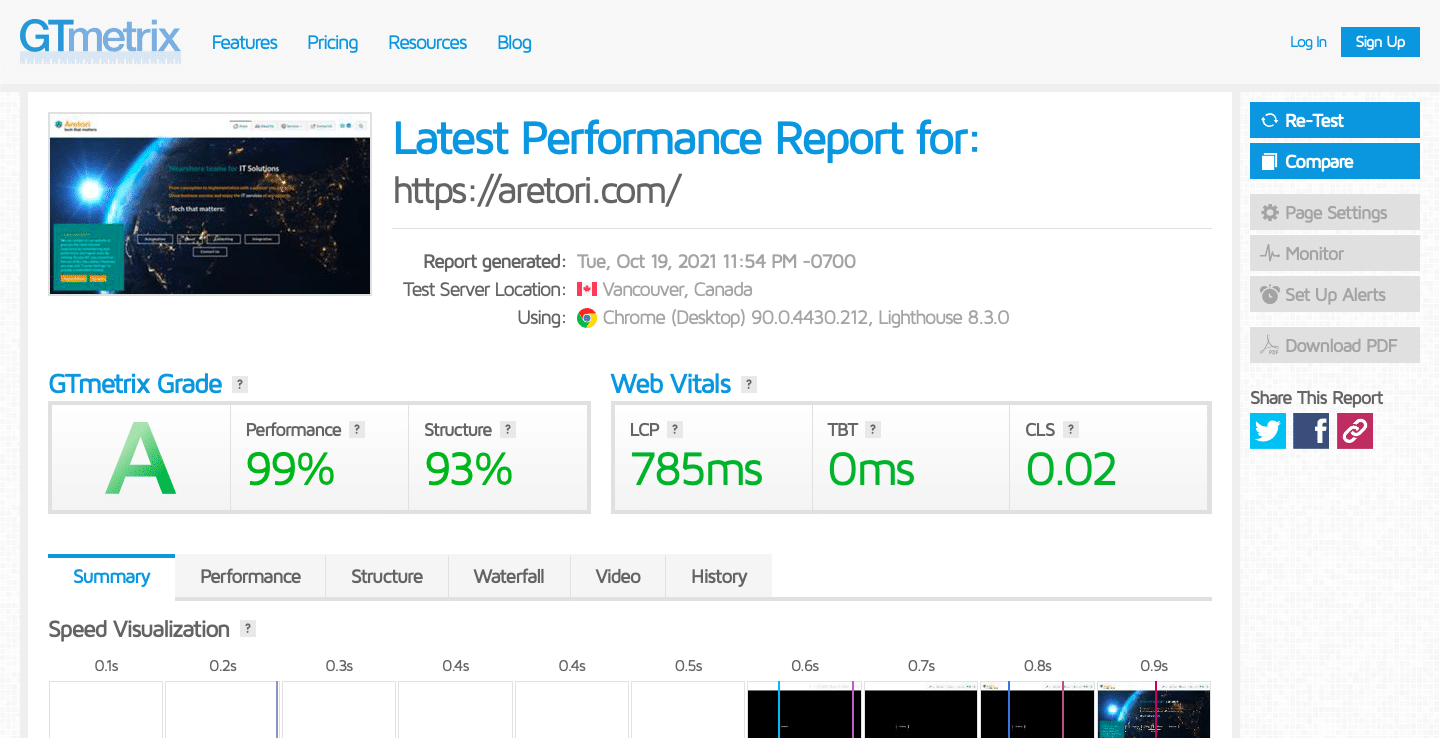Click the grade A letter
Viewport: 1440px width, 738px height.
pyautogui.click(x=141, y=460)
